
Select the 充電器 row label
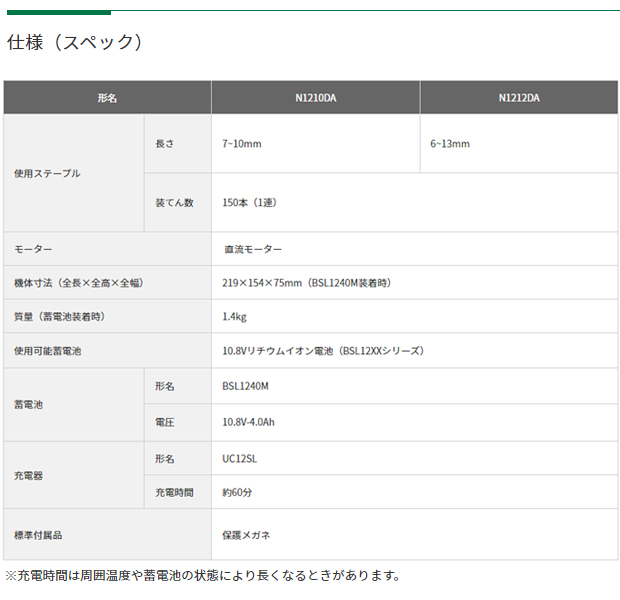(x=28, y=475)
